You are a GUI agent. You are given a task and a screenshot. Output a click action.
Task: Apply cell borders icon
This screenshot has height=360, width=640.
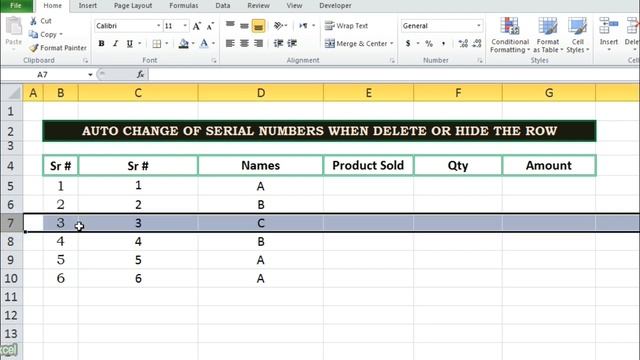pos(156,43)
